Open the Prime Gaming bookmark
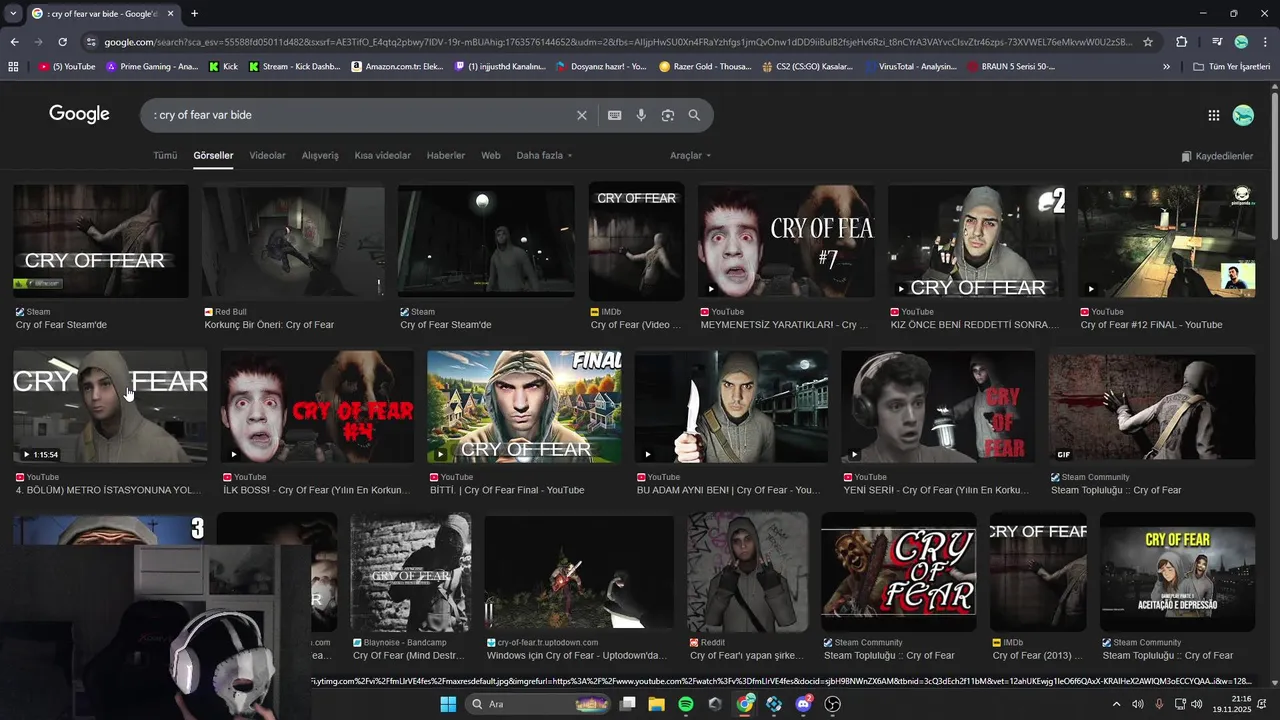The height and width of the screenshot is (720, 1280). click(152, 67)
